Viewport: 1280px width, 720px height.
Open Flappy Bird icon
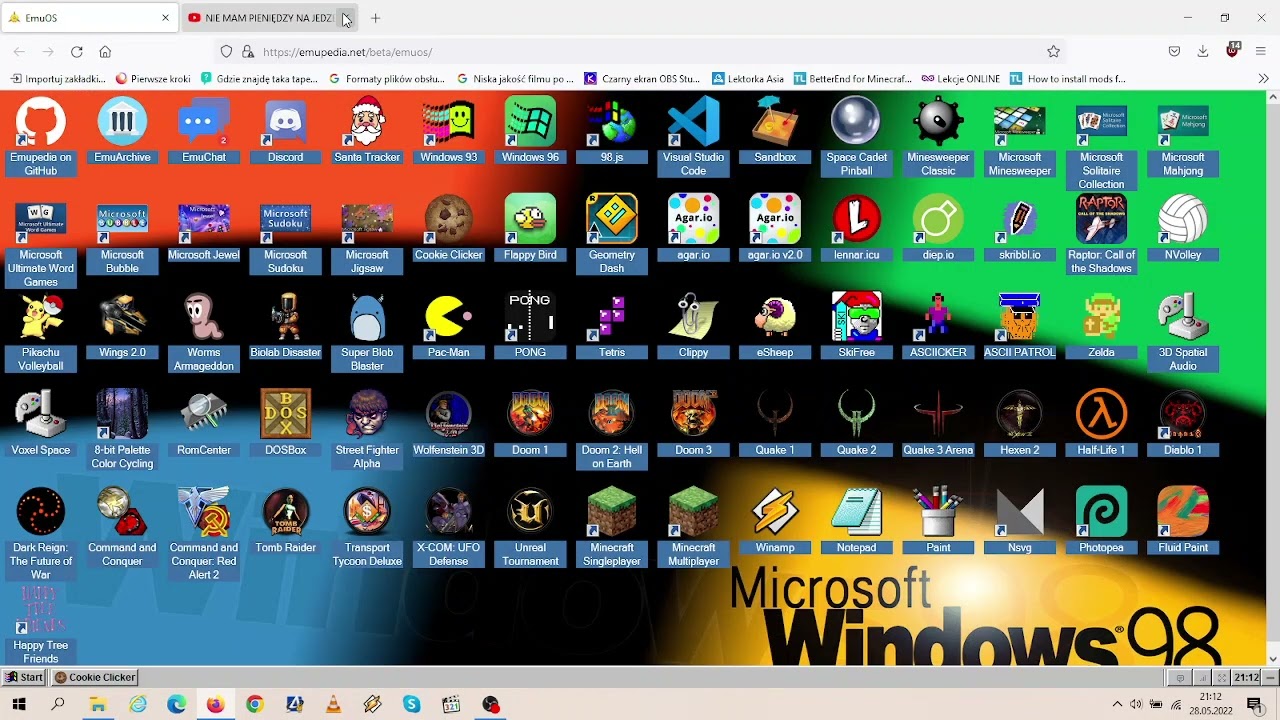pyautogui.click(x=530, y=228)
